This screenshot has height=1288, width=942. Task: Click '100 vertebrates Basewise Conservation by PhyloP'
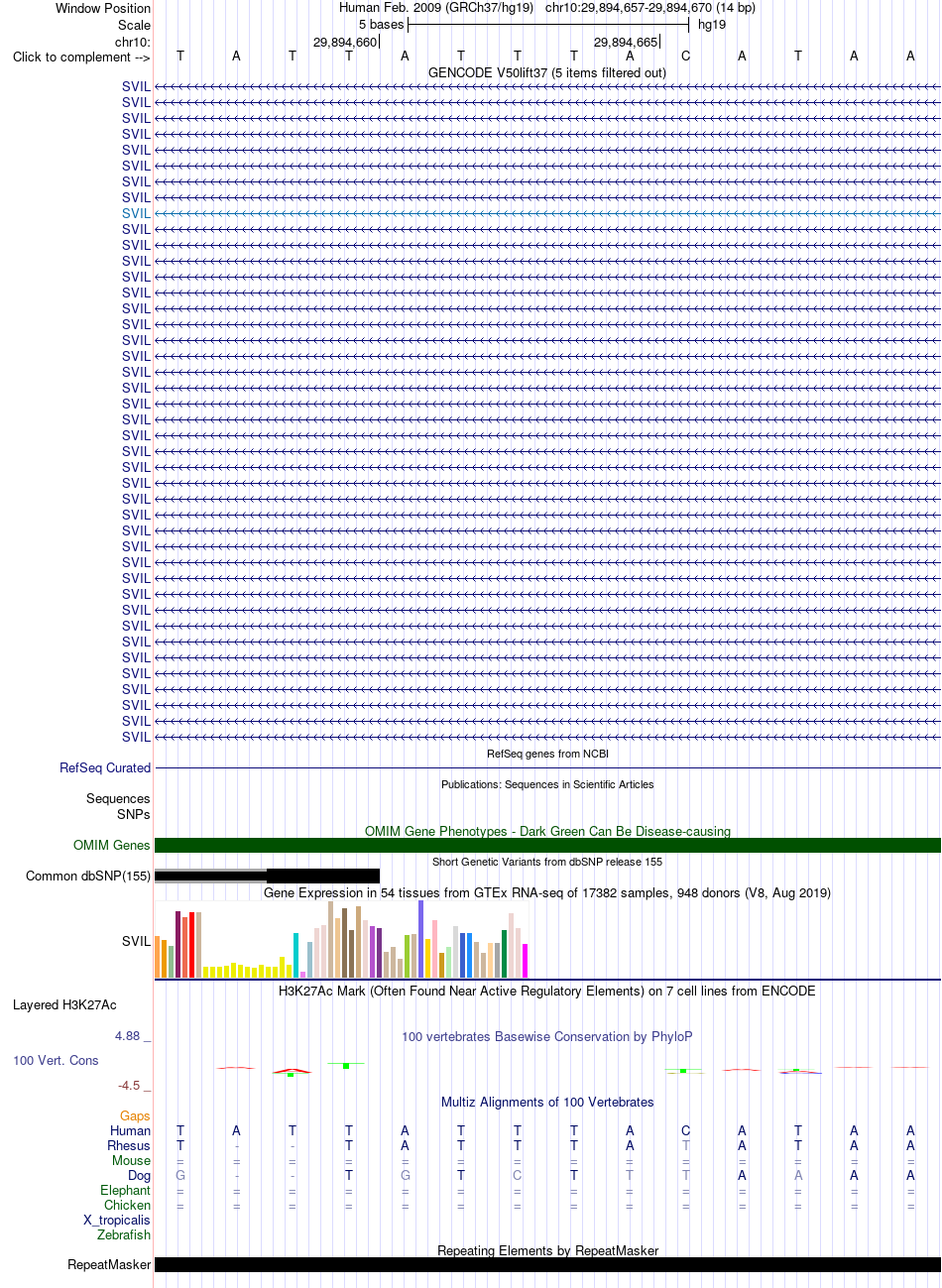pos(547,1036)
